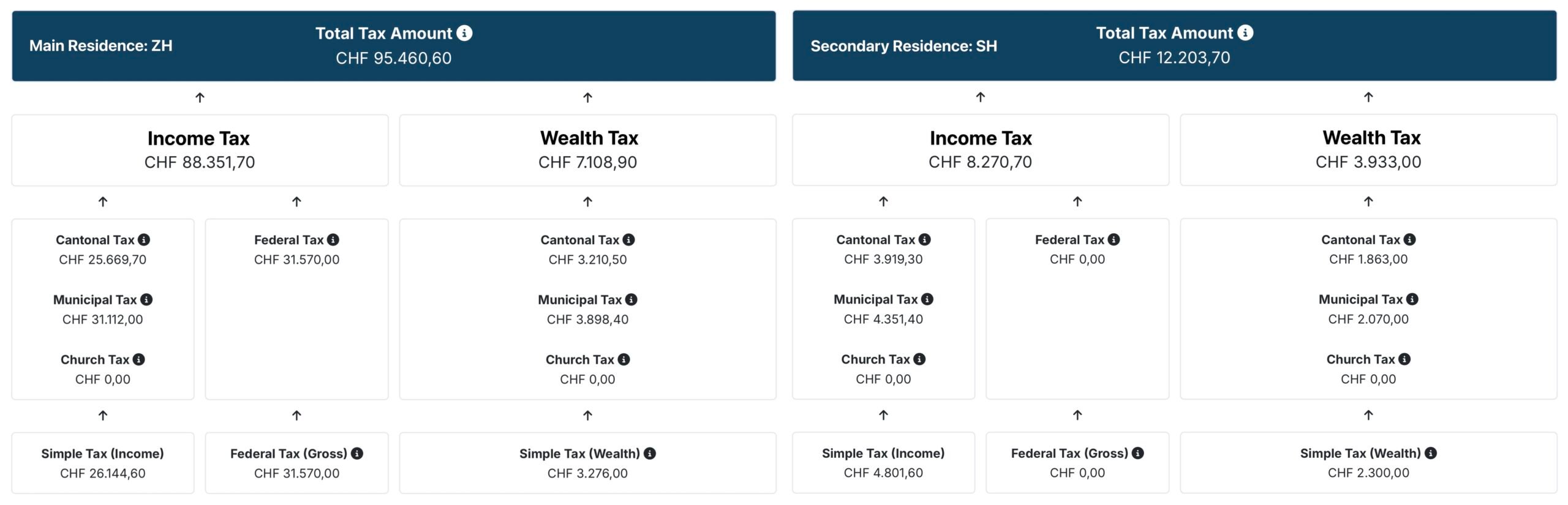
Task: Open Municipal Tax info under ZH Wealth Tax
Action: point(631,299)
